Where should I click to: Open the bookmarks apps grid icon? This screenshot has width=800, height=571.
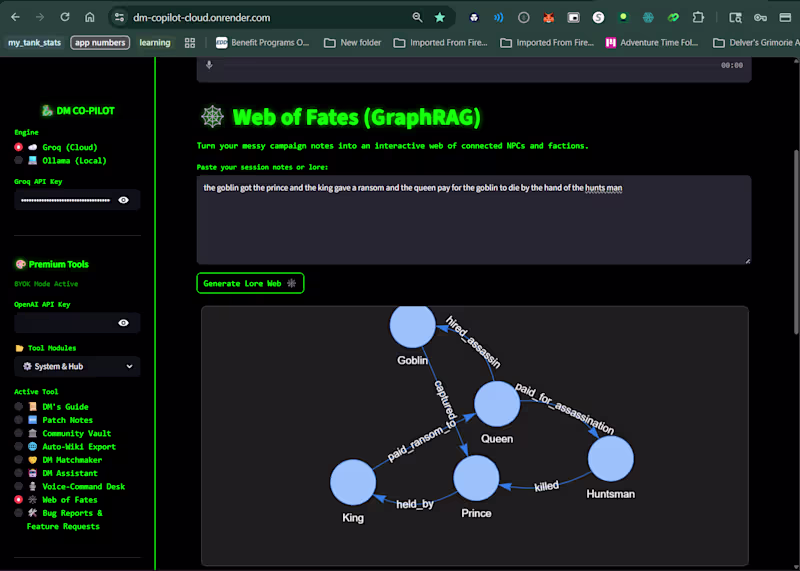coord(190,43)
